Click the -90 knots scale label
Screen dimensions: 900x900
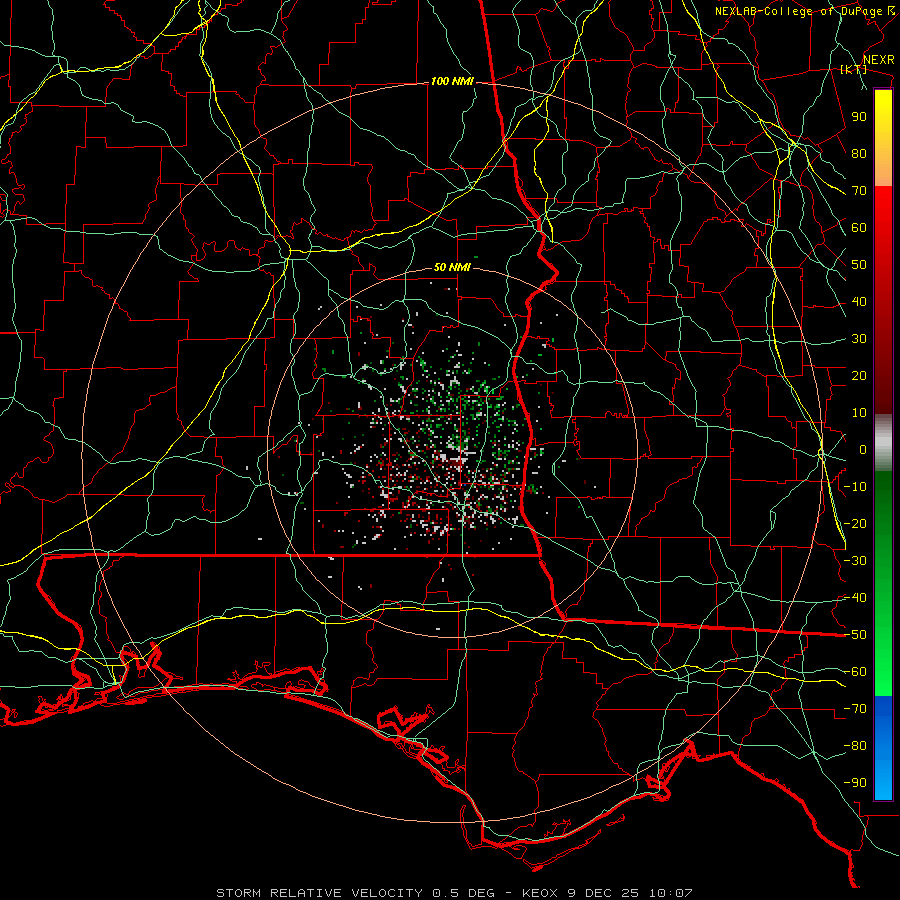pos(856,783)
